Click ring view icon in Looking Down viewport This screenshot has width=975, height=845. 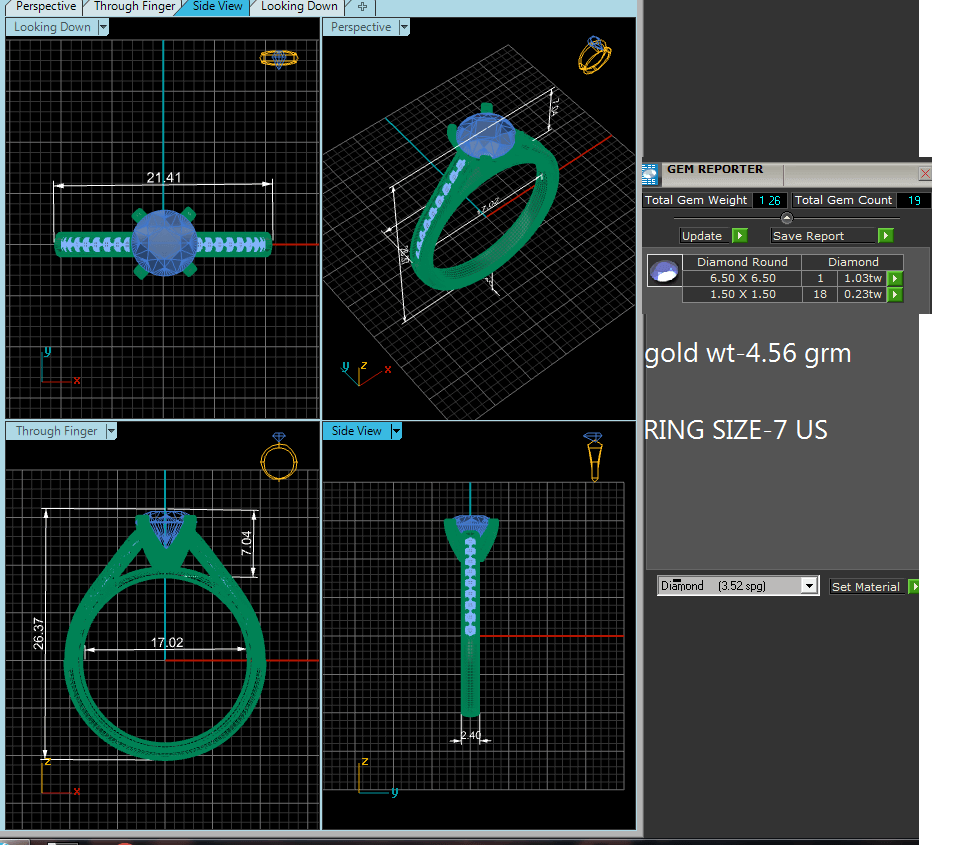pyautogui.click(x=278, y=59)
